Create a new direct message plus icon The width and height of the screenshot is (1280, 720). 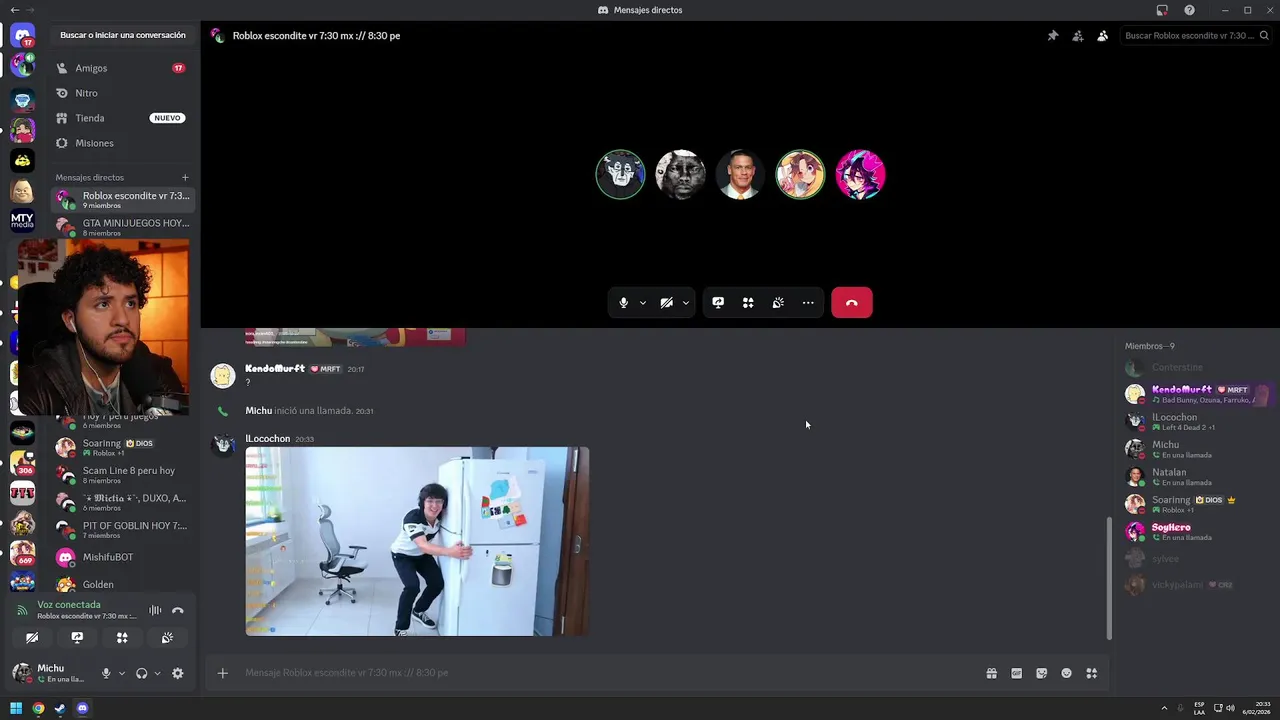tap(185, 177)
